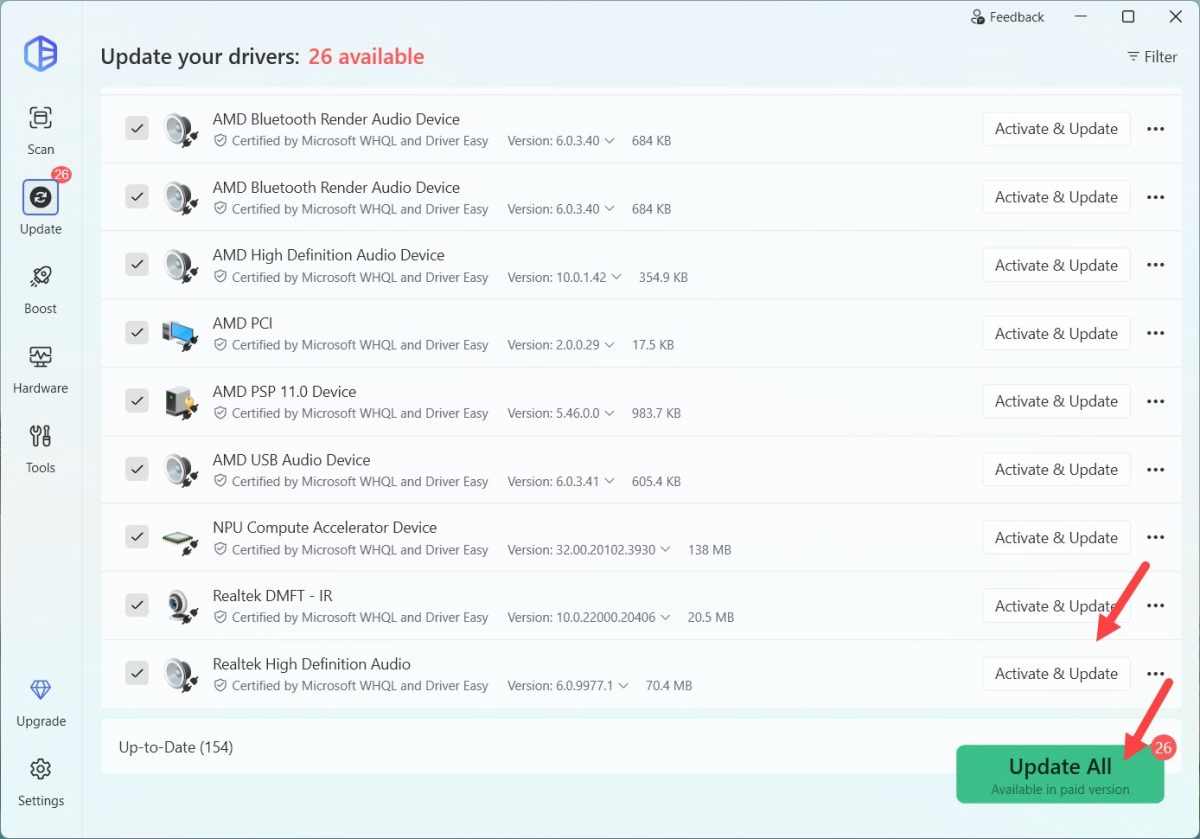Select the NPU Compute Accelerator Device name
Viewport: 1200px width, 839px height.
pos(325,527)
